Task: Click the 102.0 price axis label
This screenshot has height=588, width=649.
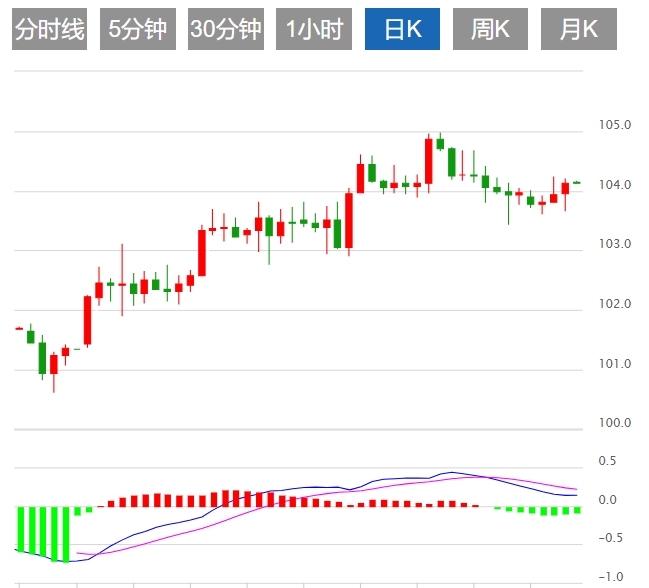Action: point(615,304)
